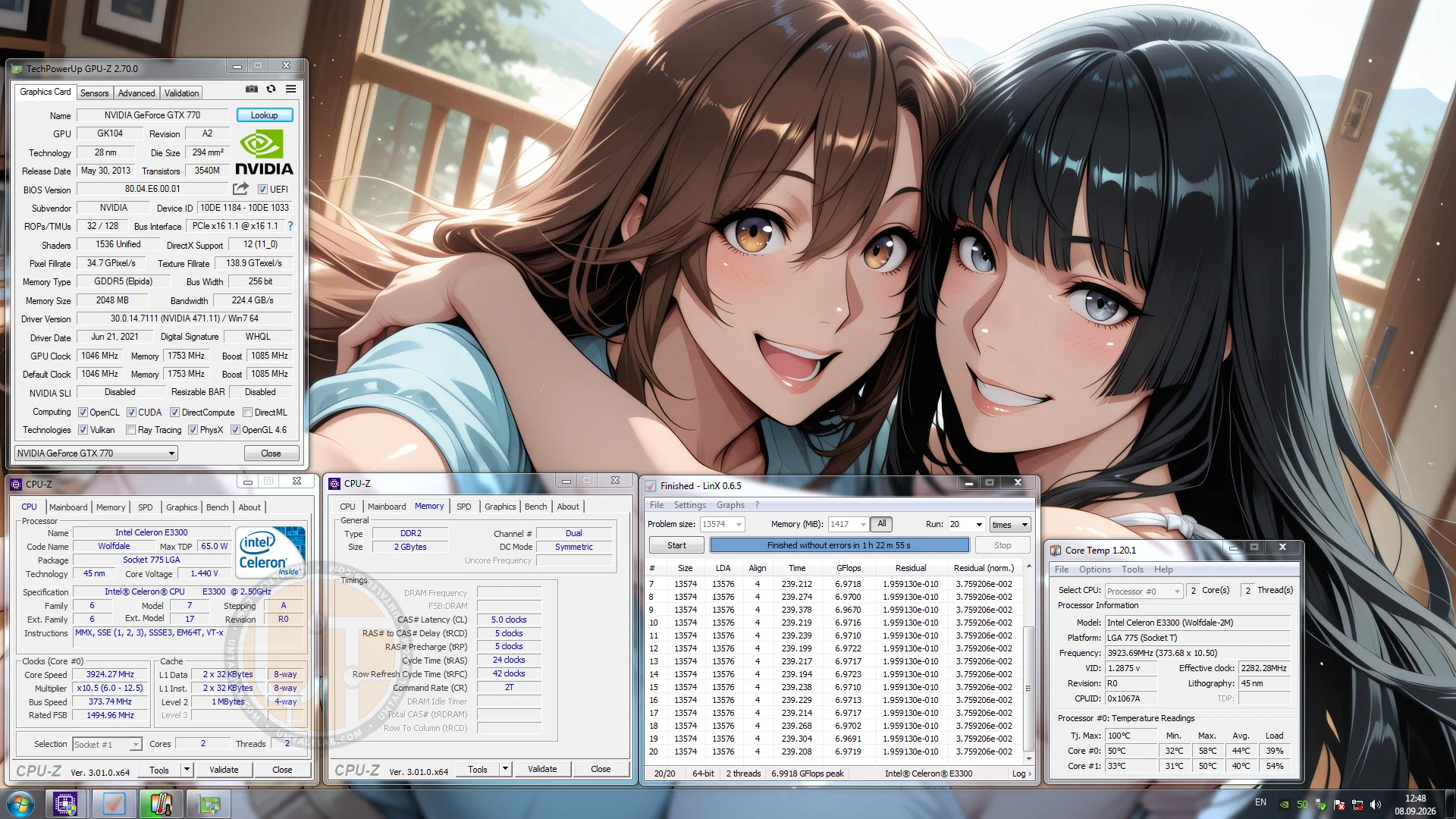
Task: Toggle the Ray Tracing checkbox
Action: tap(130, 430)
